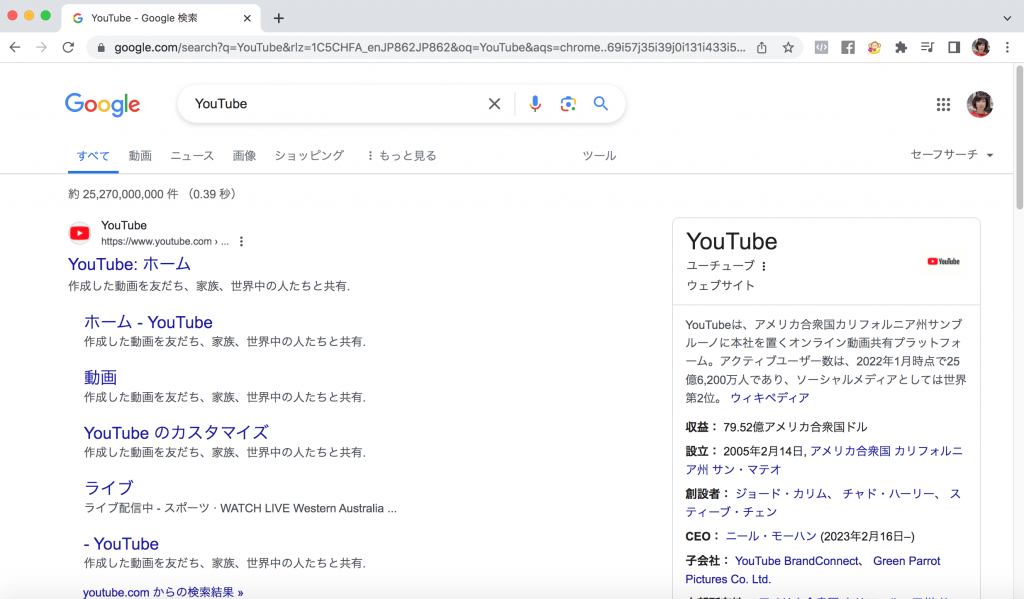This screenshot has width=1024, height=599.
Task: Open the code-bracket extension icon
Action: [x=822, y=47]
